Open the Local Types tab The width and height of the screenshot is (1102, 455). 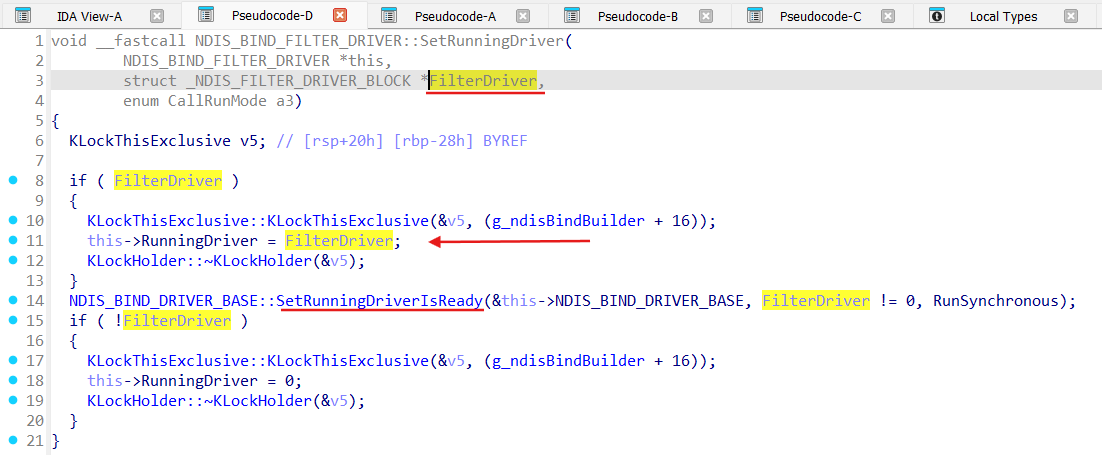click(x=1003, y=16)
